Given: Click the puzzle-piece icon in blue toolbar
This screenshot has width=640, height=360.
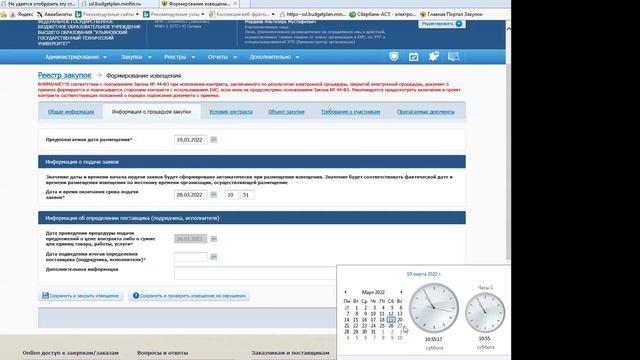Looking at the screenshot, I should [x=433, y=56].
